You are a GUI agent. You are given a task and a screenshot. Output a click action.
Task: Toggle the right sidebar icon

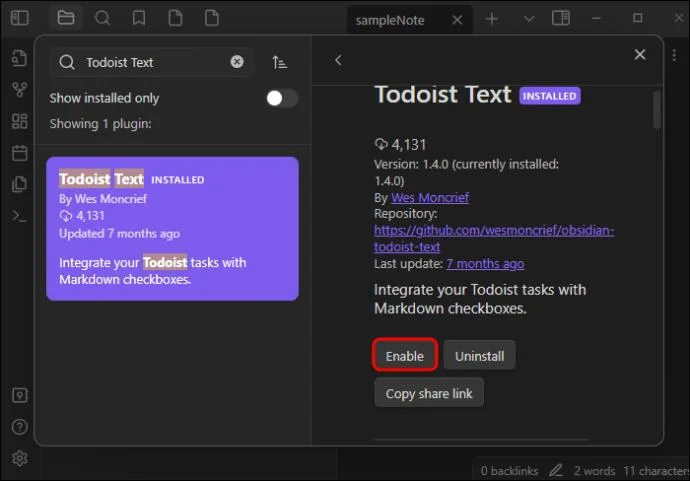click(561, 18)
